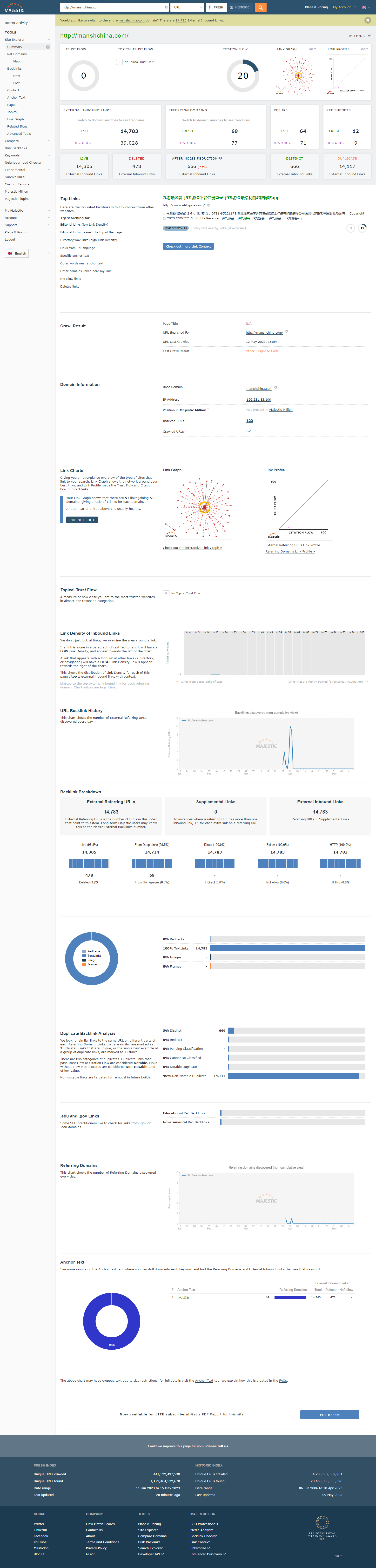Open Anchor Text in sidebar
Viewport: 376px width, 1568px height.
[x=16, y=97]
